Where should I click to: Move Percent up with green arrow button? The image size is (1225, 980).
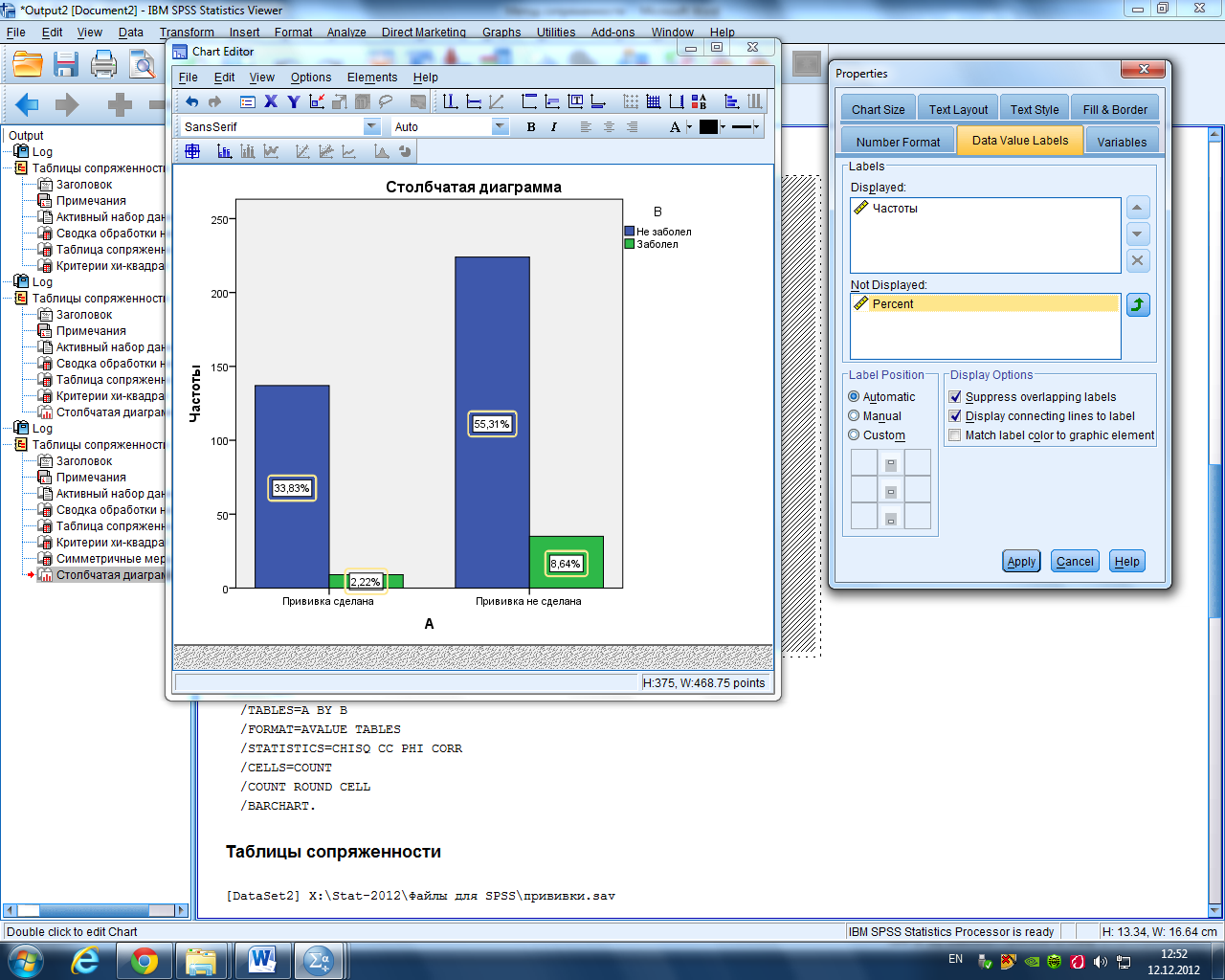1138,304
